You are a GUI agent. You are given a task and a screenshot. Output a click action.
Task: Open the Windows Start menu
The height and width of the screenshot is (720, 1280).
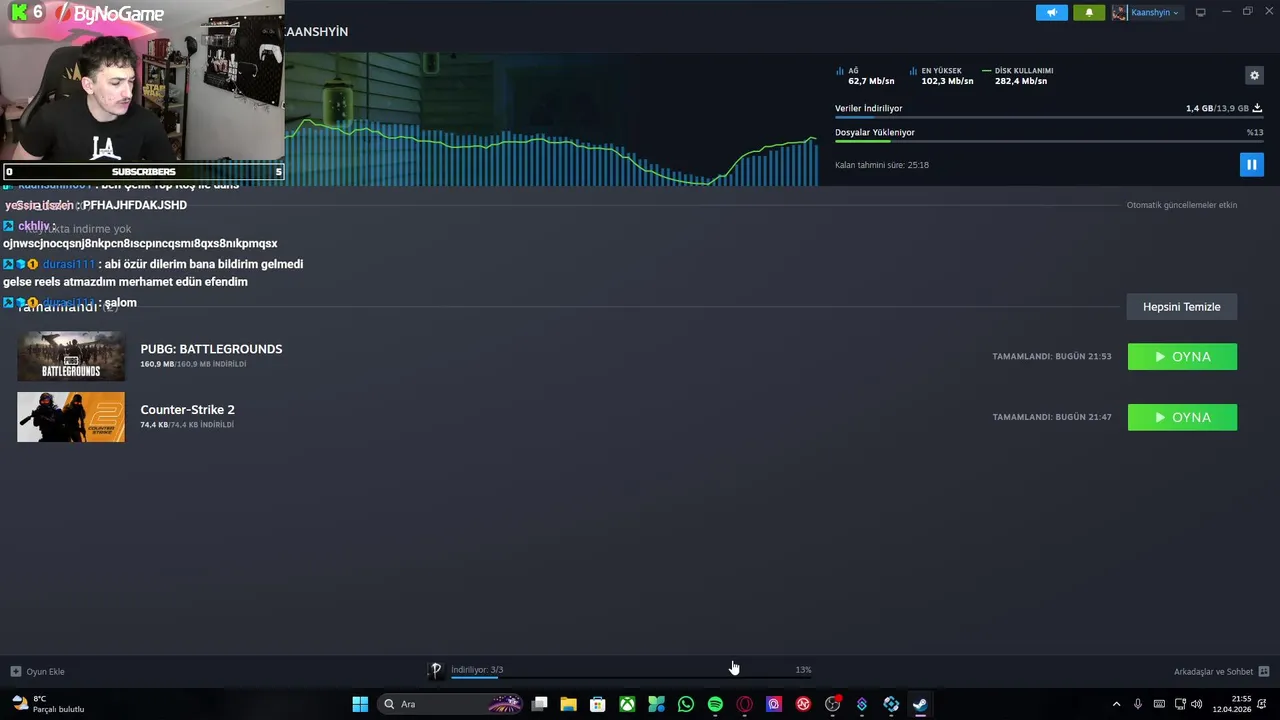coord(360,704)
